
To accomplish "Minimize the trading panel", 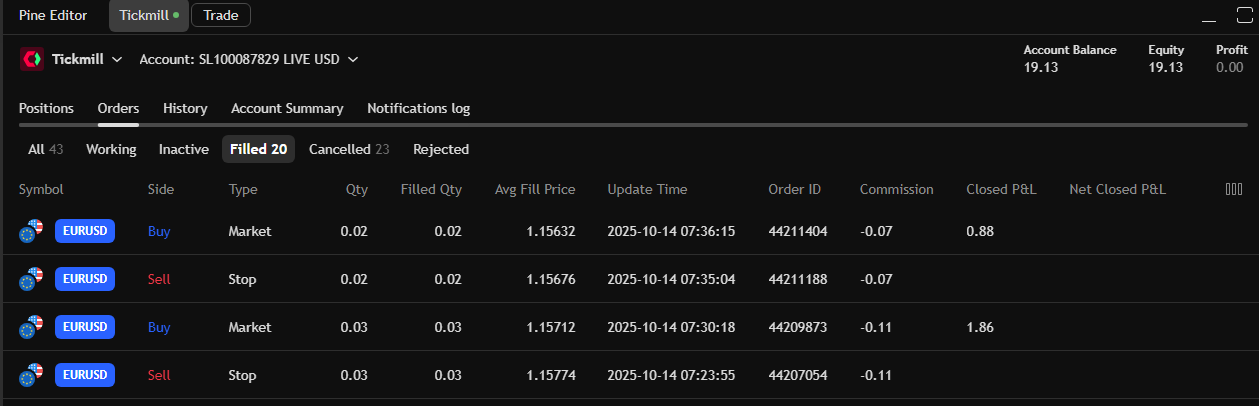I will (x=1210, y=16).
